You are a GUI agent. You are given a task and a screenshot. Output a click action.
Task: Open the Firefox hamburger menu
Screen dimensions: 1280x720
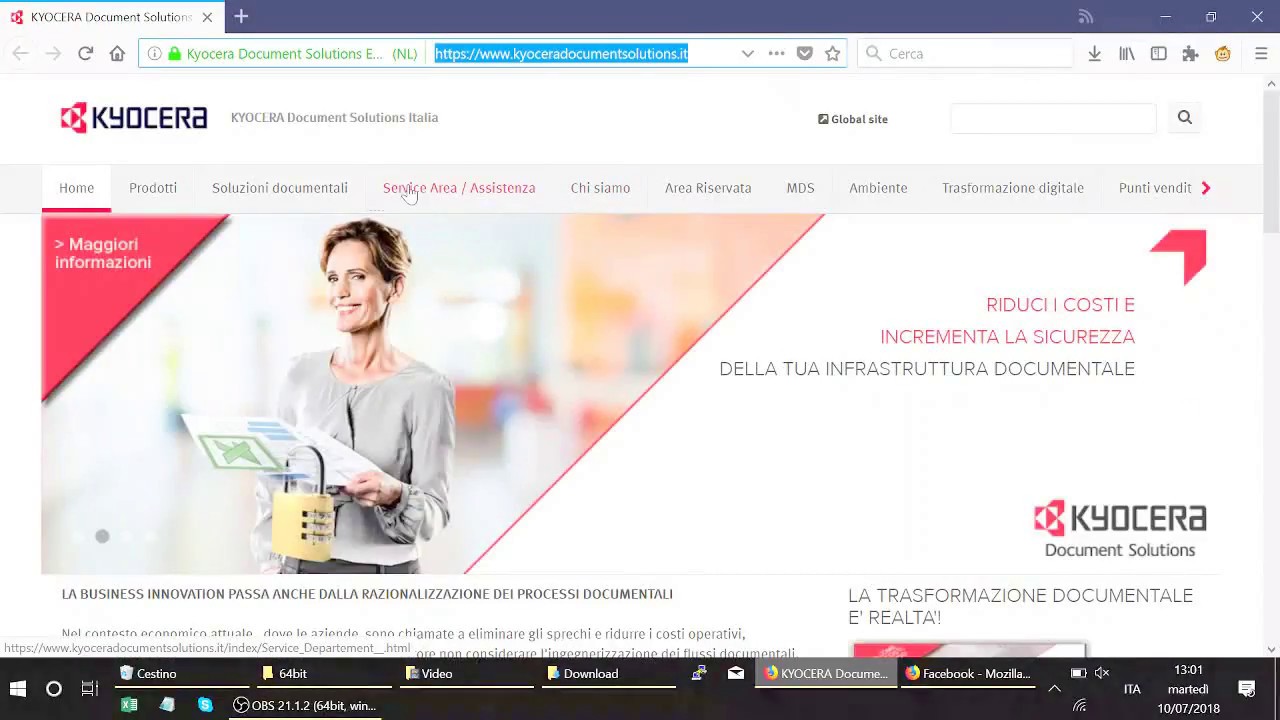point(1261,54)
